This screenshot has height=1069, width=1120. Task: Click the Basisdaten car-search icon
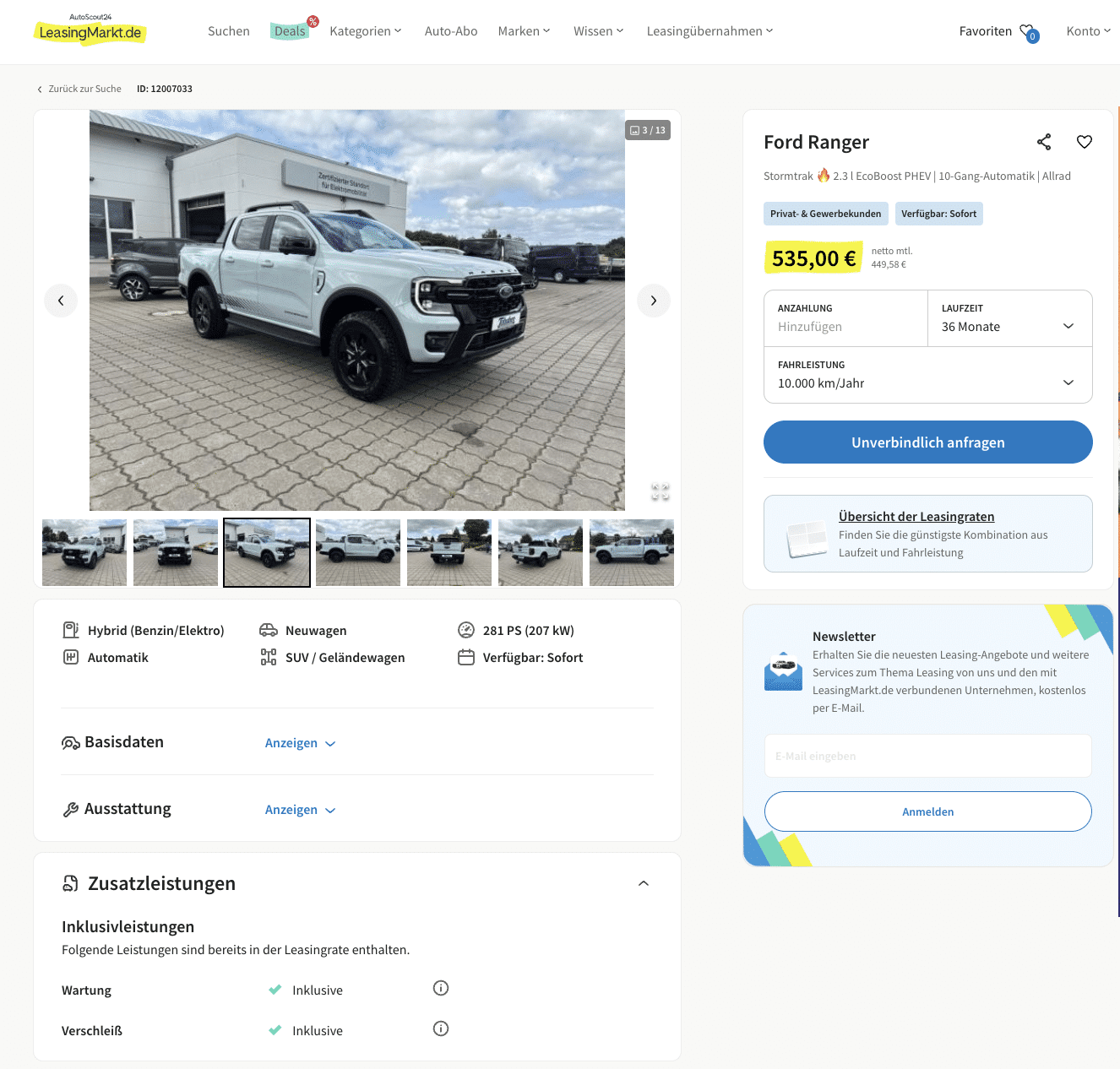[71, 743]
